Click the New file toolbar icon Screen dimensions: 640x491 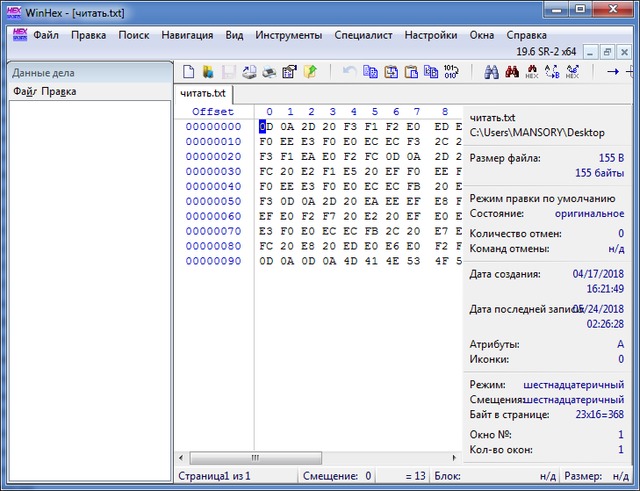coord(189,72)
